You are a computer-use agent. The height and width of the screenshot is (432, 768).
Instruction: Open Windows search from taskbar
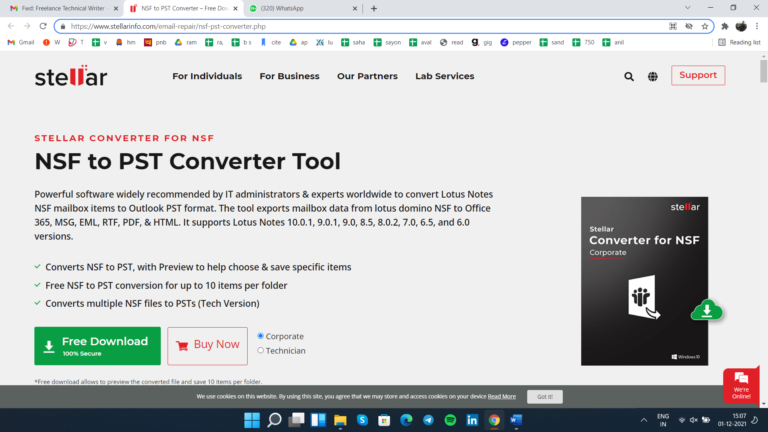point(274,420)
